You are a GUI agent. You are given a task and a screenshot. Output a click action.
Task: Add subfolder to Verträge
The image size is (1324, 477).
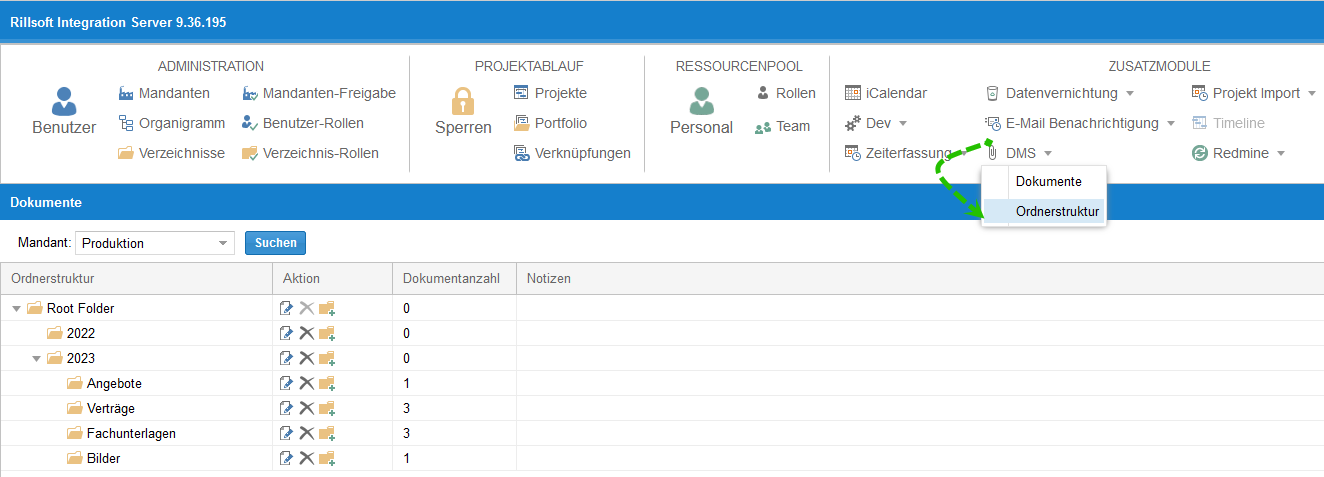click(x=327, y=408)
